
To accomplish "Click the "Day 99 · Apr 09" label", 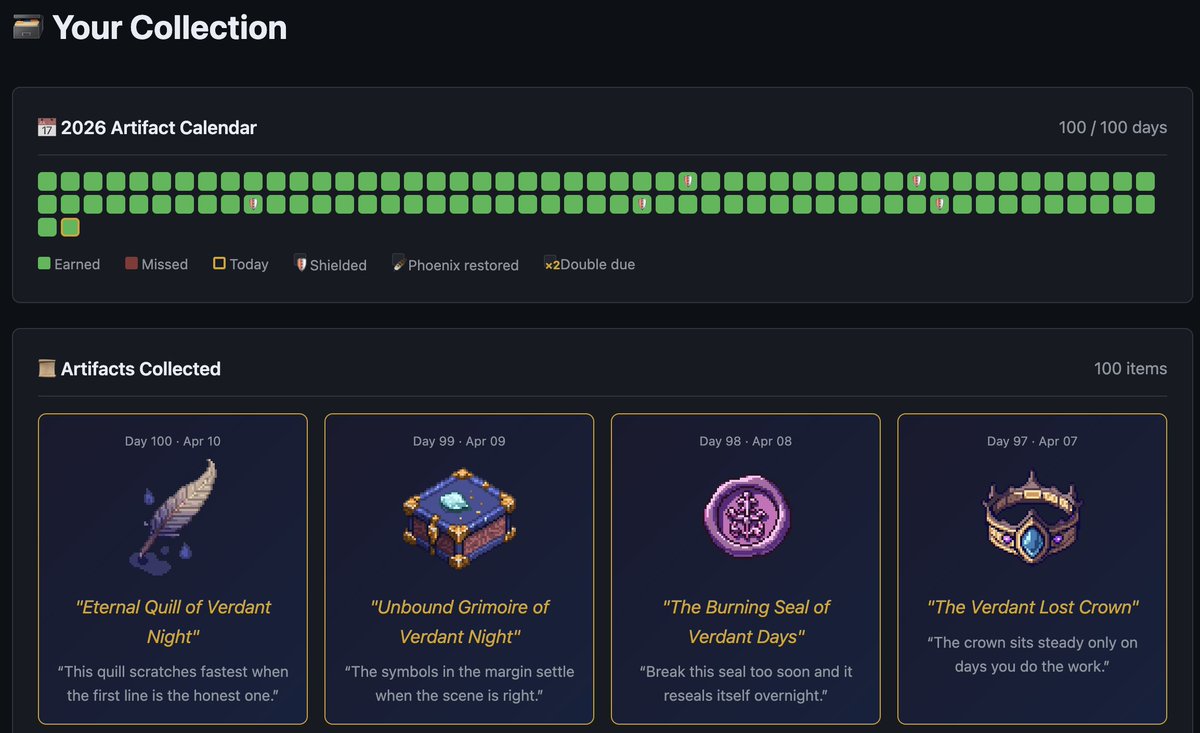I will pos(459,441).
